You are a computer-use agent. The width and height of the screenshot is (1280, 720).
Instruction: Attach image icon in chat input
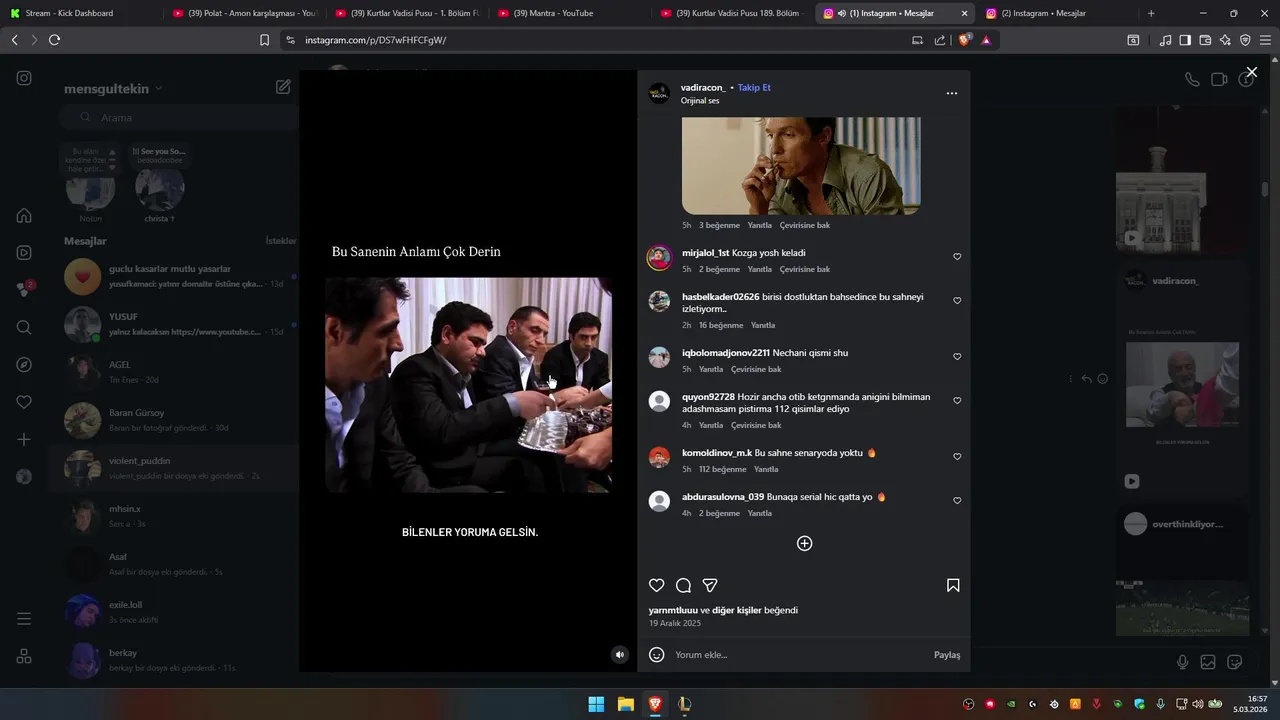(1208, 662)
